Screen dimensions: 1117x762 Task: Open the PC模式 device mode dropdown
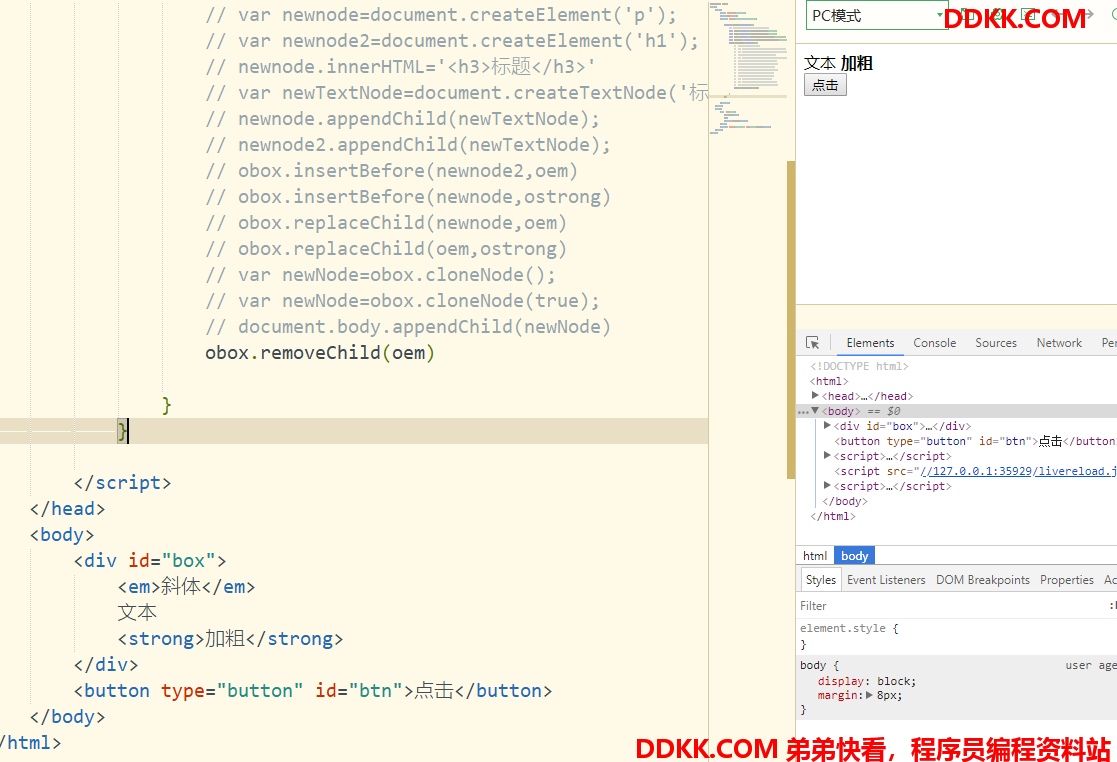tap(877, 16)
